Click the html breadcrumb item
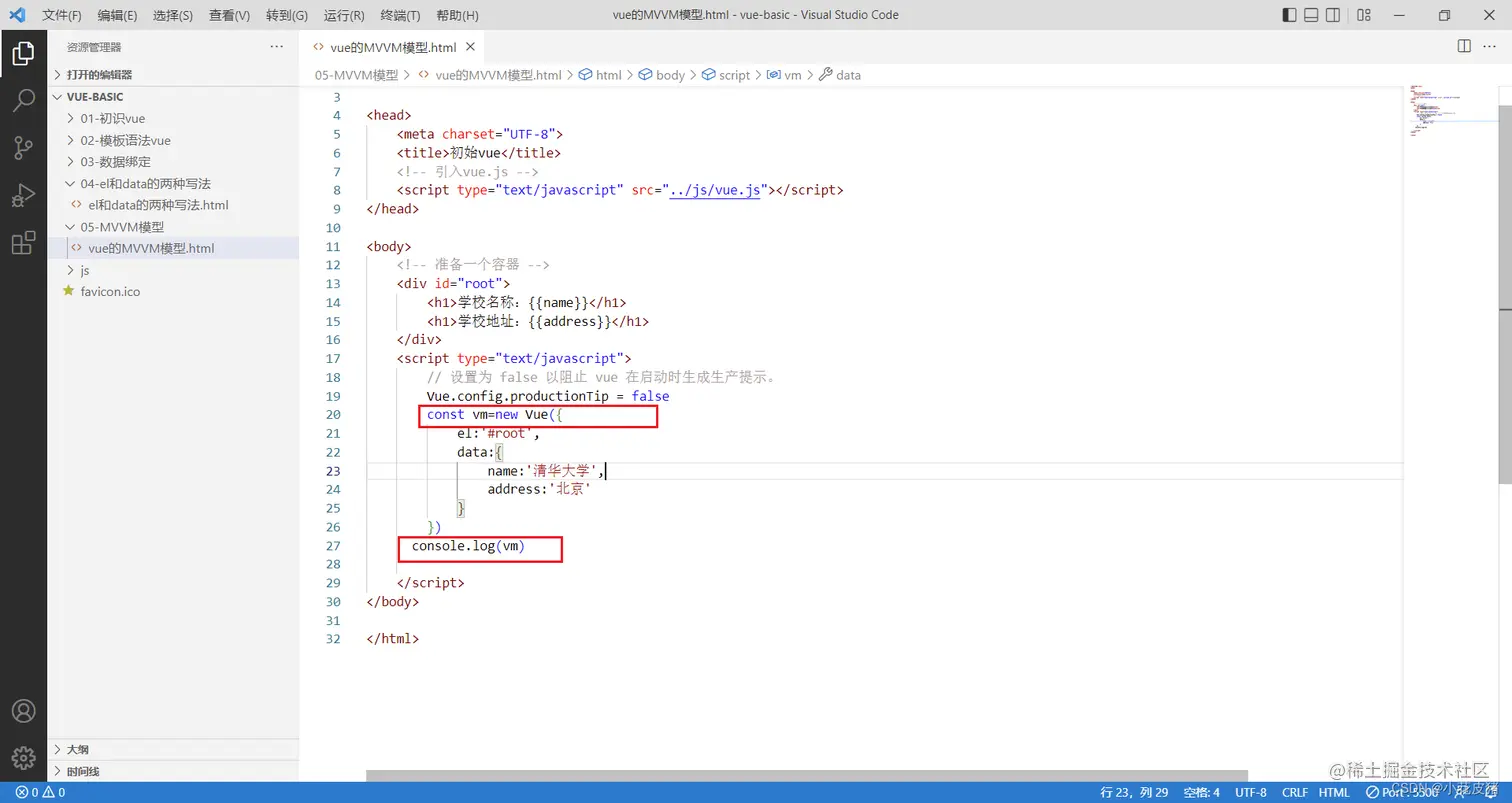 click(x=601, y=75)
